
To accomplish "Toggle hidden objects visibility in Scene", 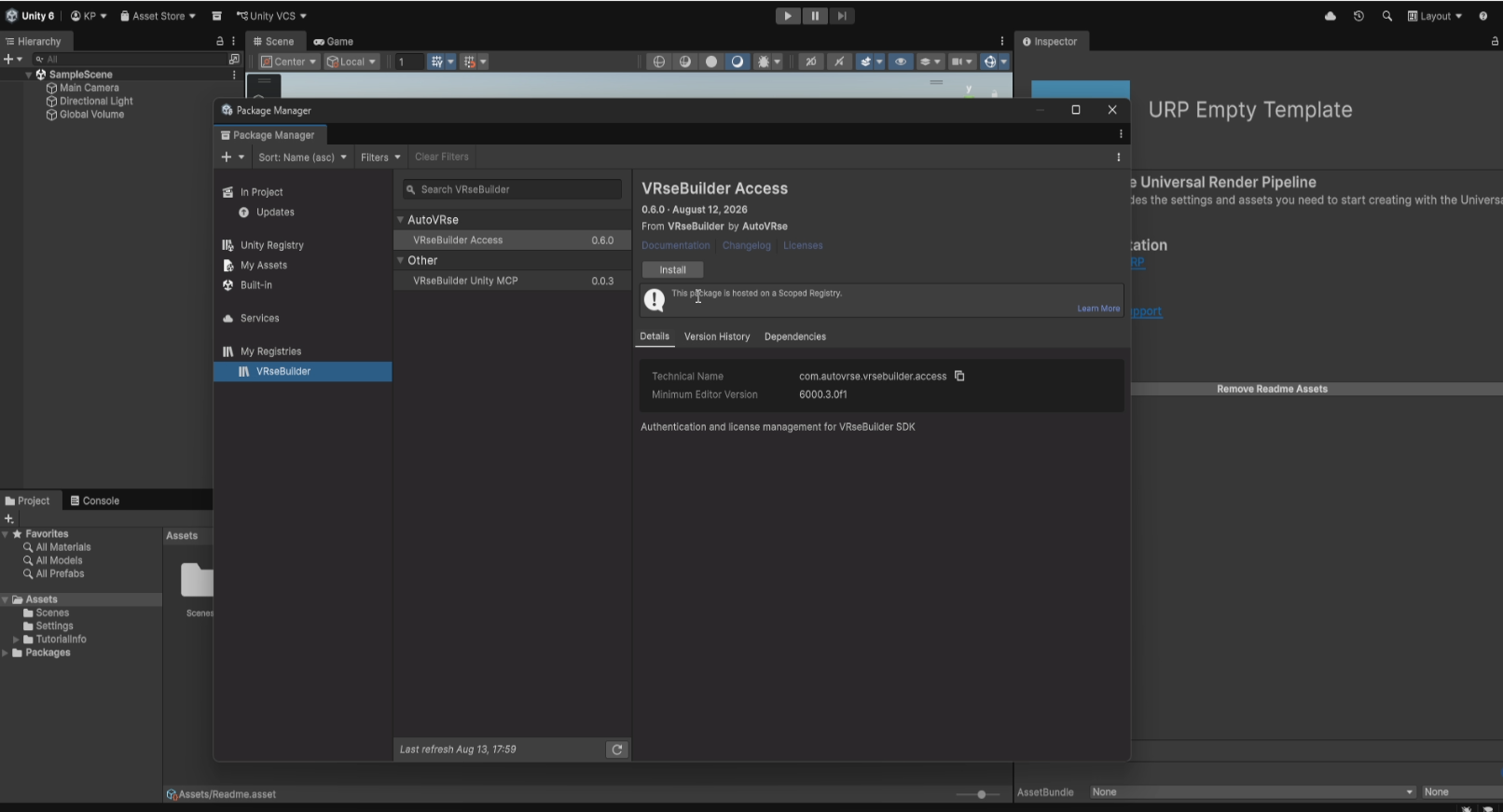I will (x=900, y=62).
